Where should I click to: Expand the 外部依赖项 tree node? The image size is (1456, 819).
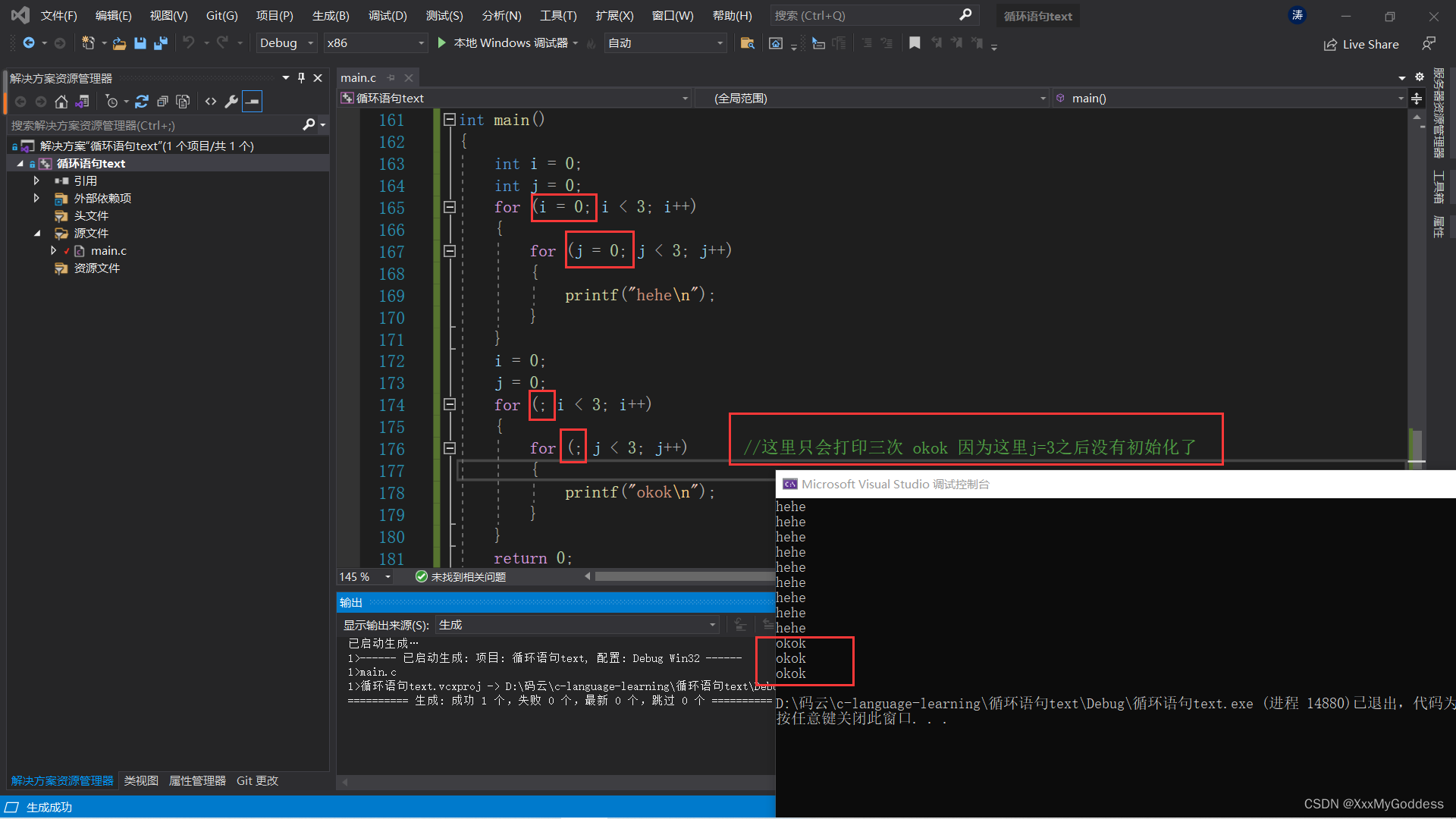36,198
